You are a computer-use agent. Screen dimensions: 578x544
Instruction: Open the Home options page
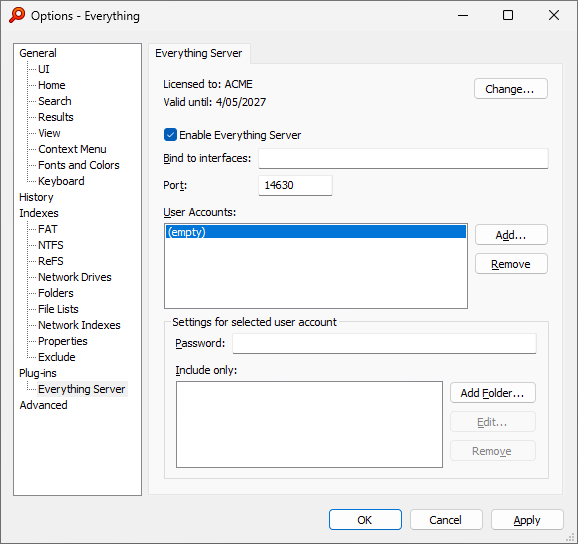[52, 85]
